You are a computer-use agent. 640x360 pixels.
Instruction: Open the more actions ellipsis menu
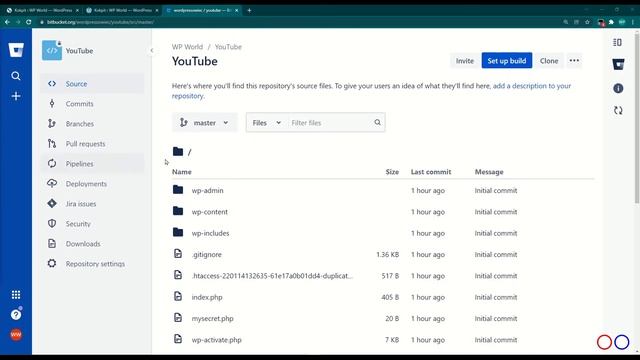click(x=574, y=61)
